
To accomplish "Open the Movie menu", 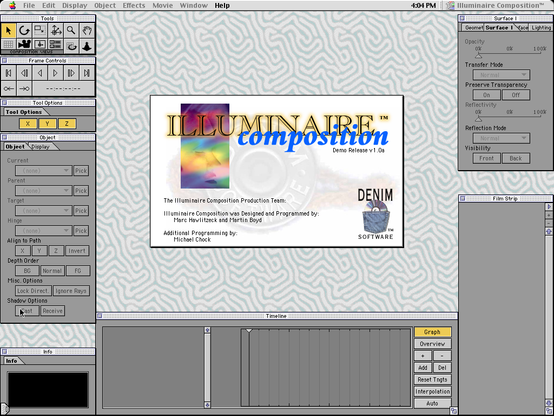I will tap(163, 5).
